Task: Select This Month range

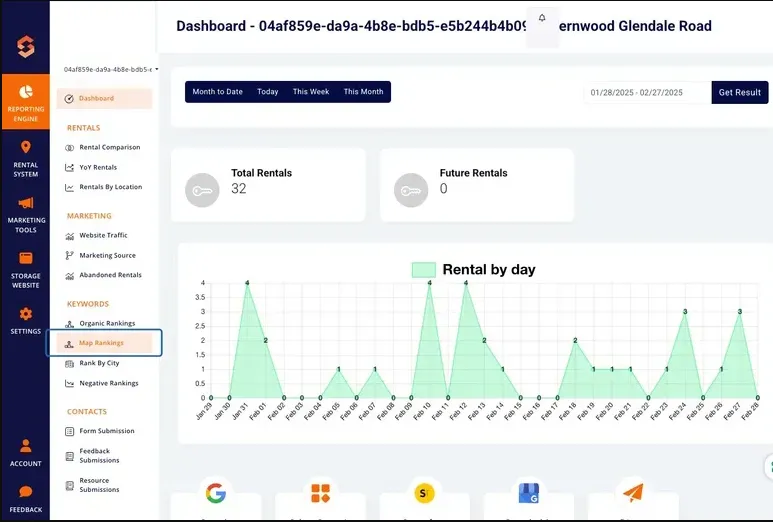Action: pos(363,92)
